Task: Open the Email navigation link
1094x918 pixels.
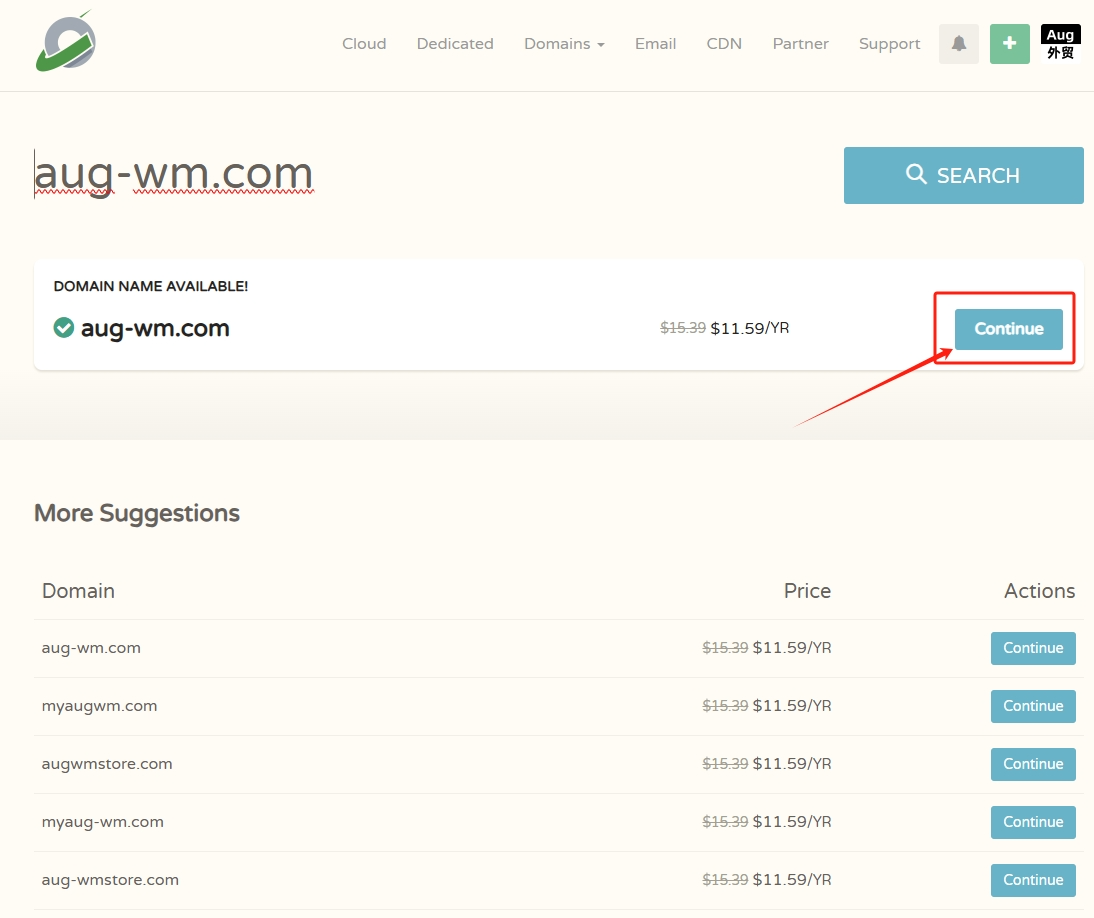Action: (655, 44)
